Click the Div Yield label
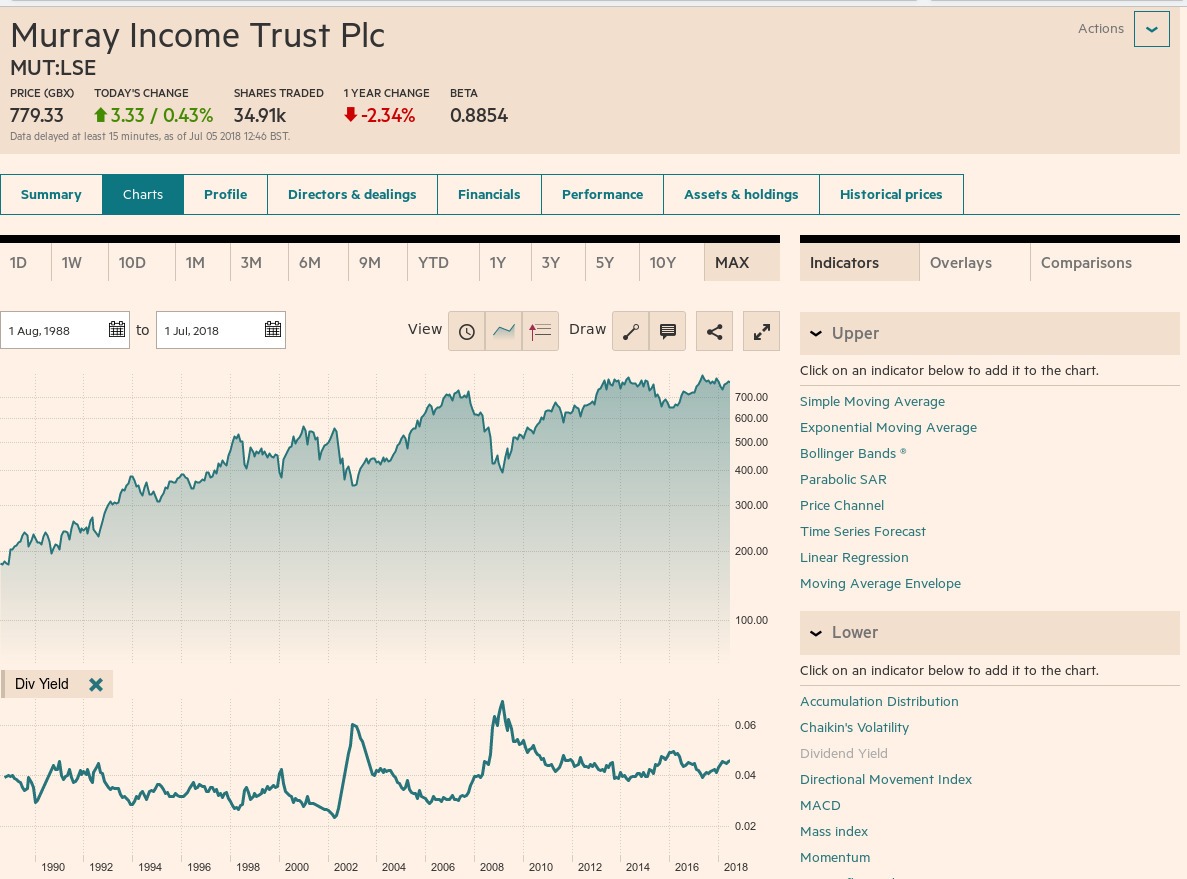This screenshot has width=1187, height=879. (x=42, y=684)
